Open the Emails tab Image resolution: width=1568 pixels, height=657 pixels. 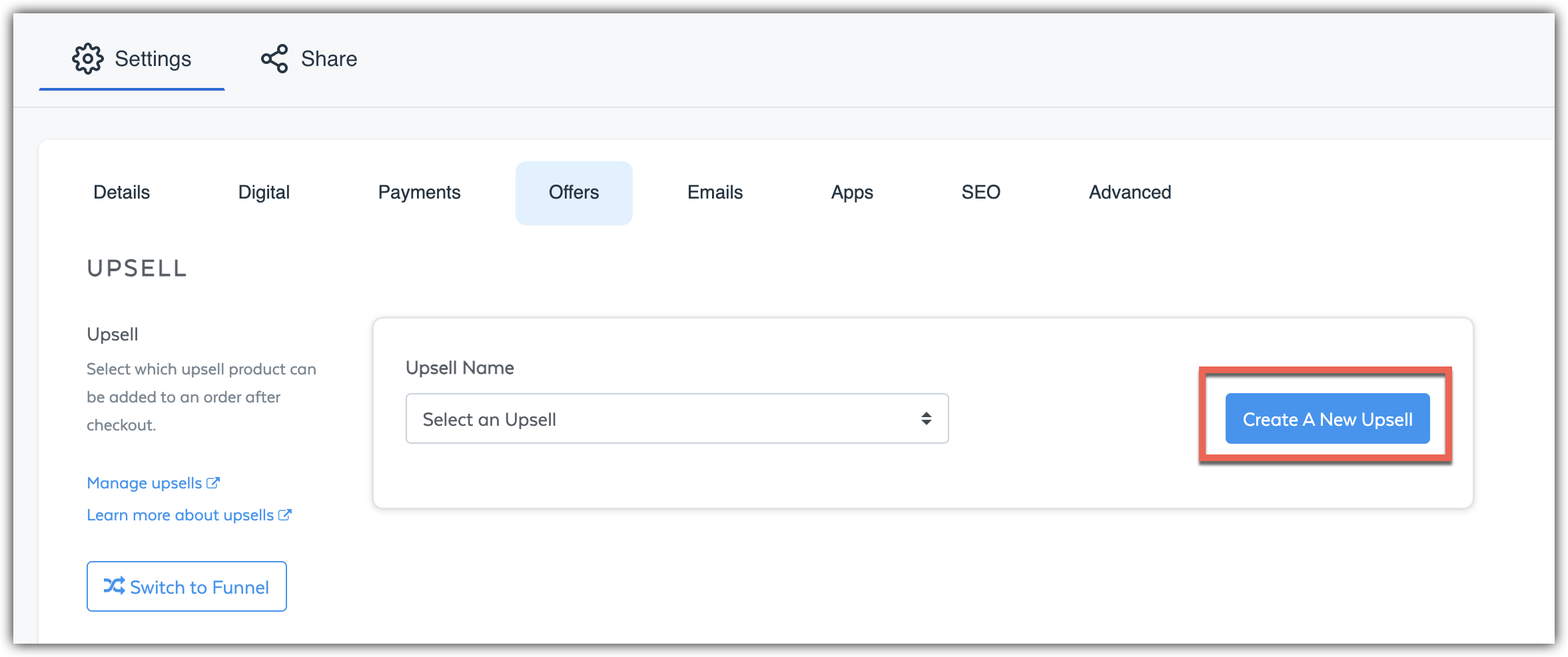coord(715,193)
